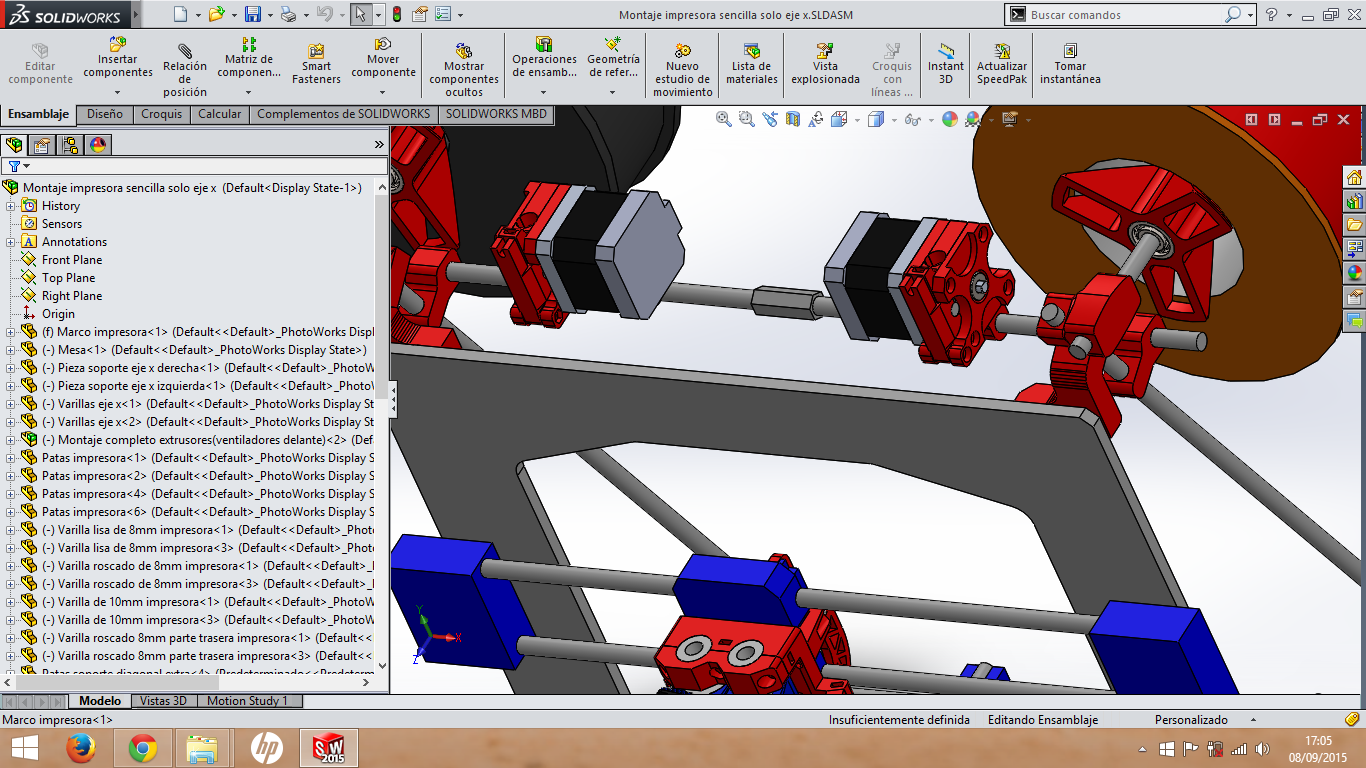
Task: Open the Select tool dropdown arrow
Action: tap(378, 15)
